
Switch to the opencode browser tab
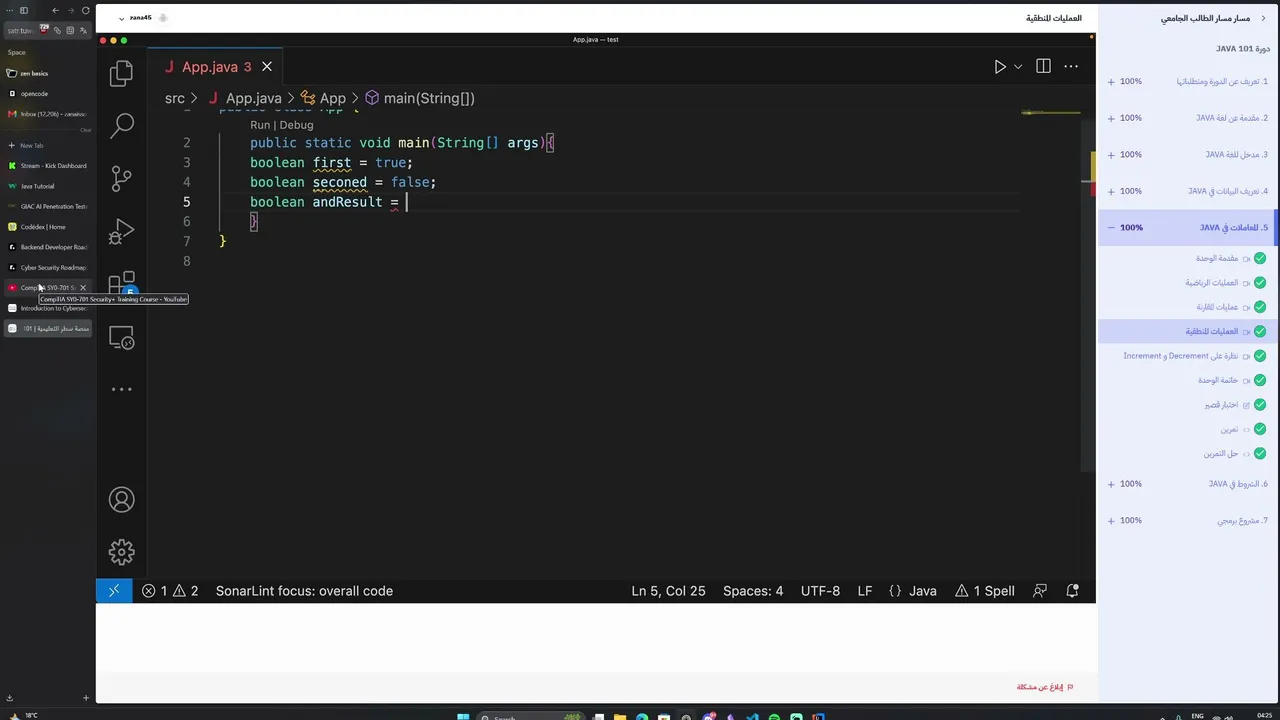pyautogui.click(x=48, y=94)
